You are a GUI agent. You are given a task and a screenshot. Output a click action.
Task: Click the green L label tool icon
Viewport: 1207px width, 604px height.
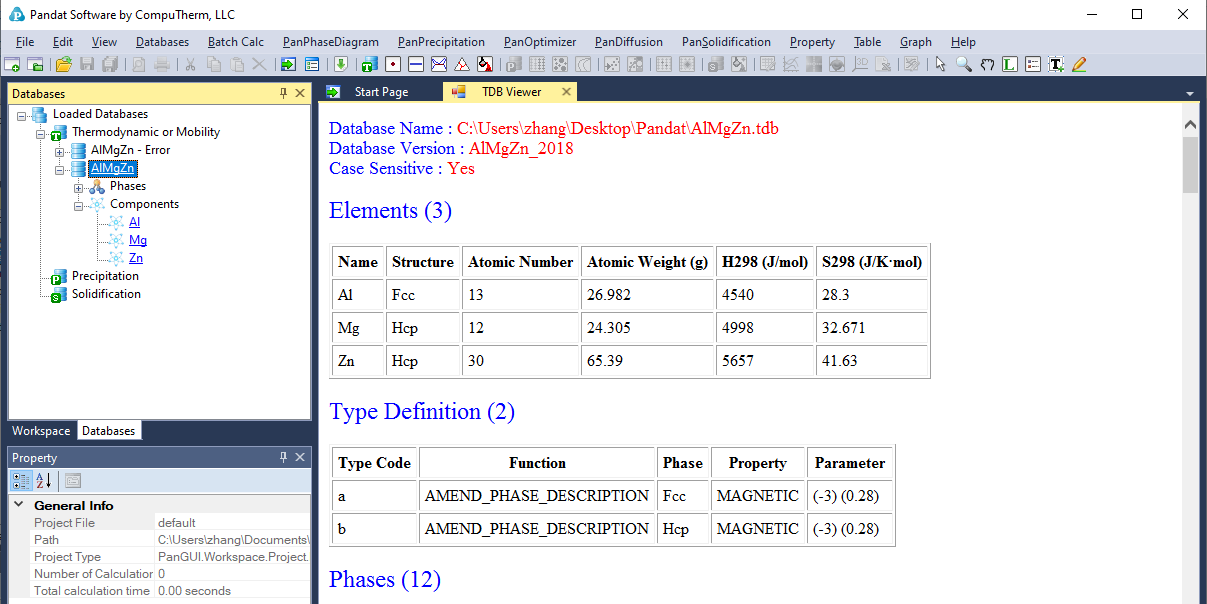point(1010,65)
